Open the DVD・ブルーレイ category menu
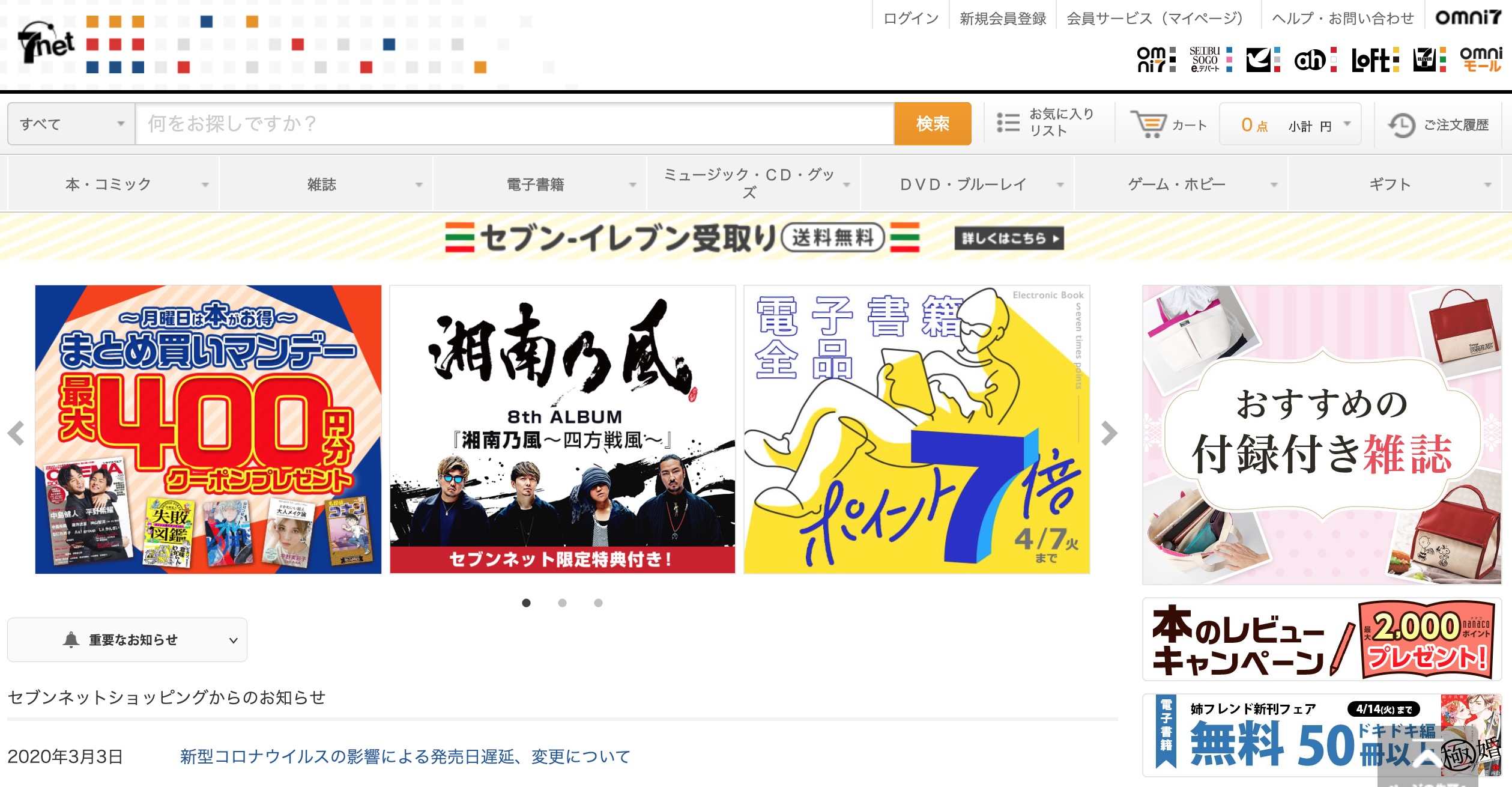The height and width of the screenshot is (787, 1512). point(967,184)
